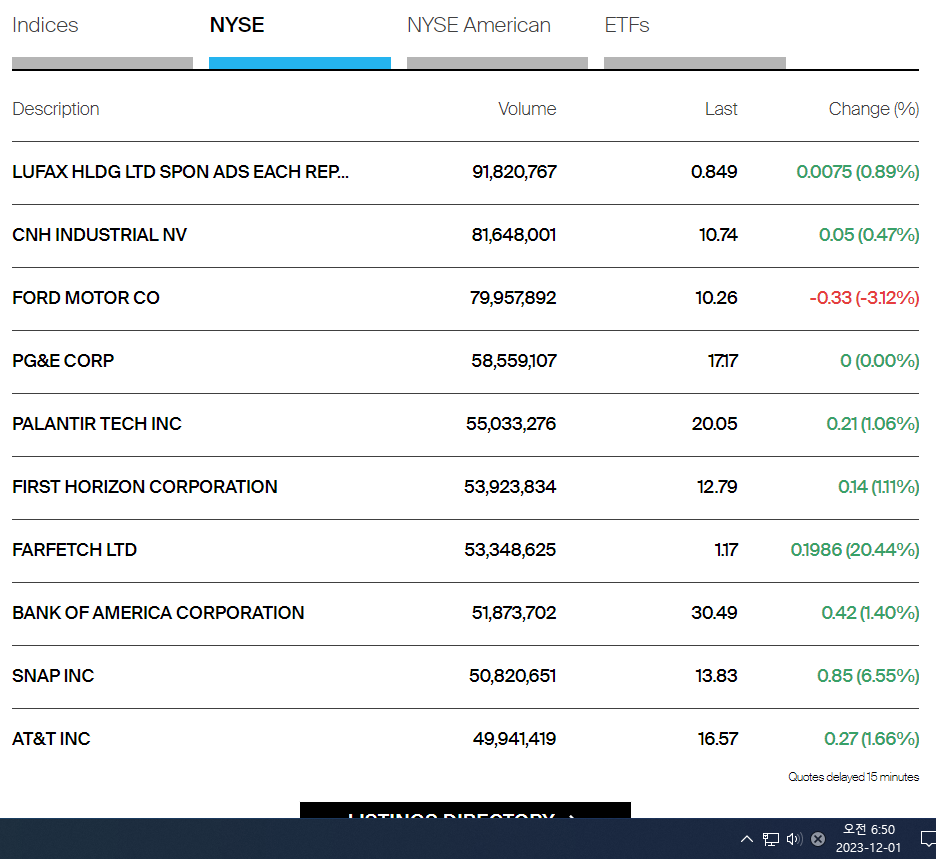Click the Quotes delayed 15 minutes note
The width and height of the screenshot is (936, 859).
click(x=854, y=777)
